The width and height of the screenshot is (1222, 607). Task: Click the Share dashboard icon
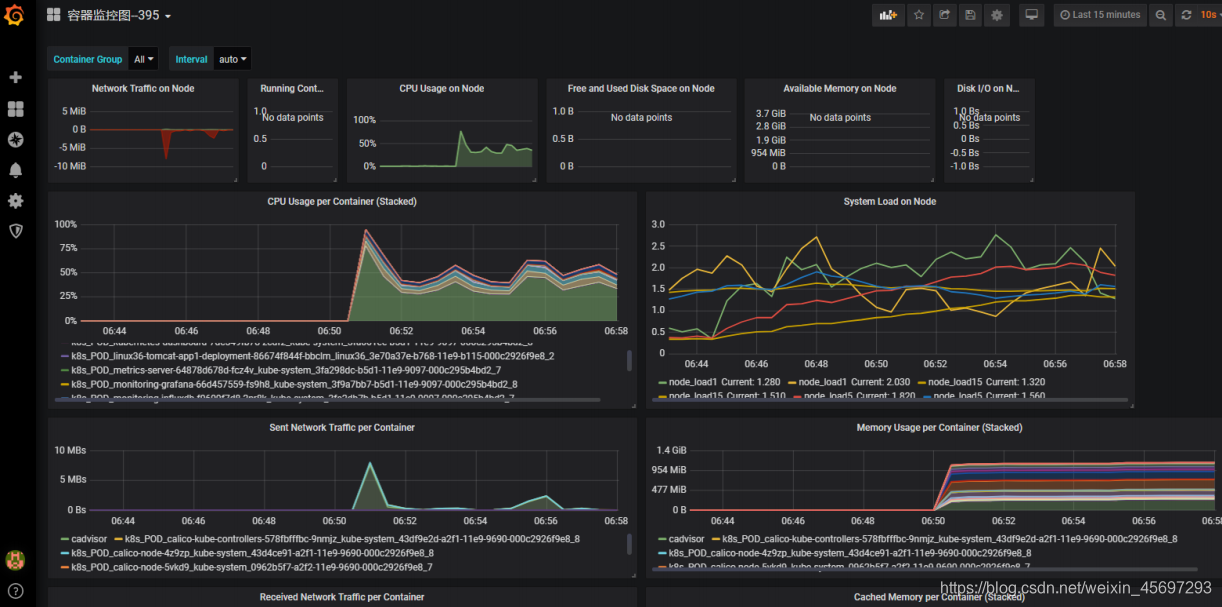click(x=945, y=15)
